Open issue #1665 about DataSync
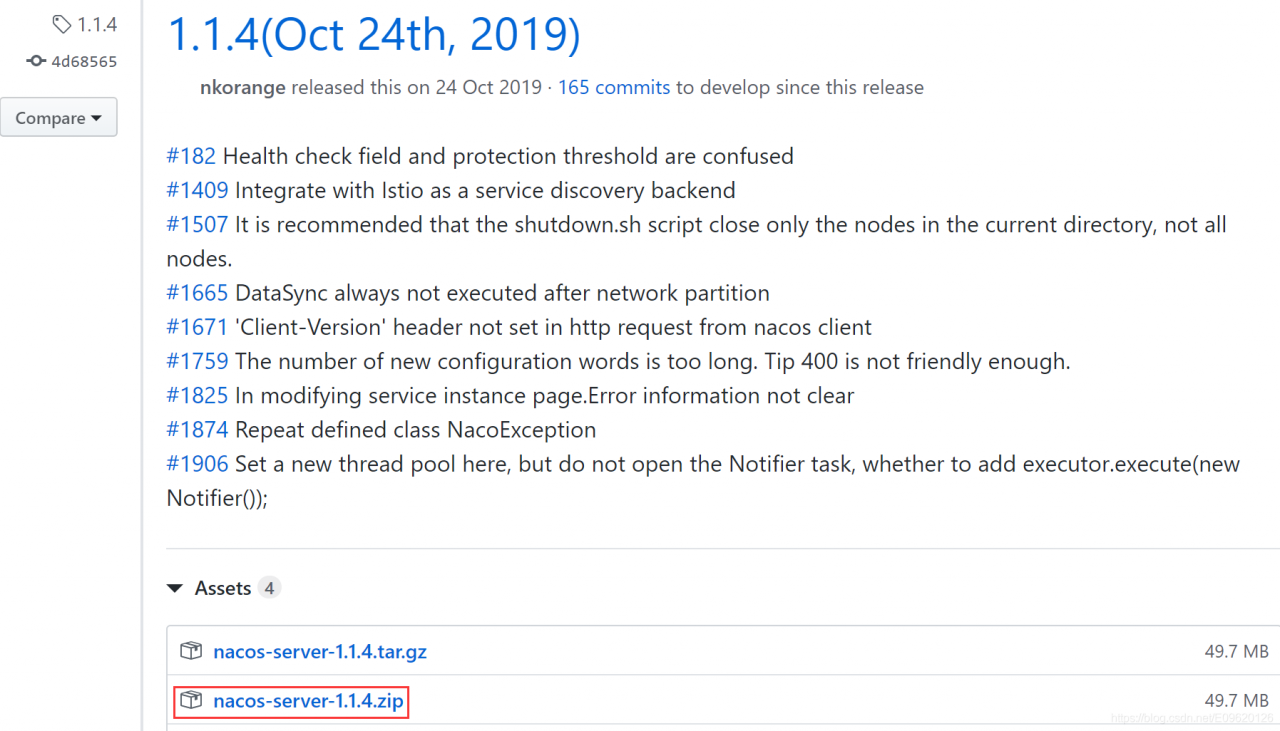 pos(197,293)
